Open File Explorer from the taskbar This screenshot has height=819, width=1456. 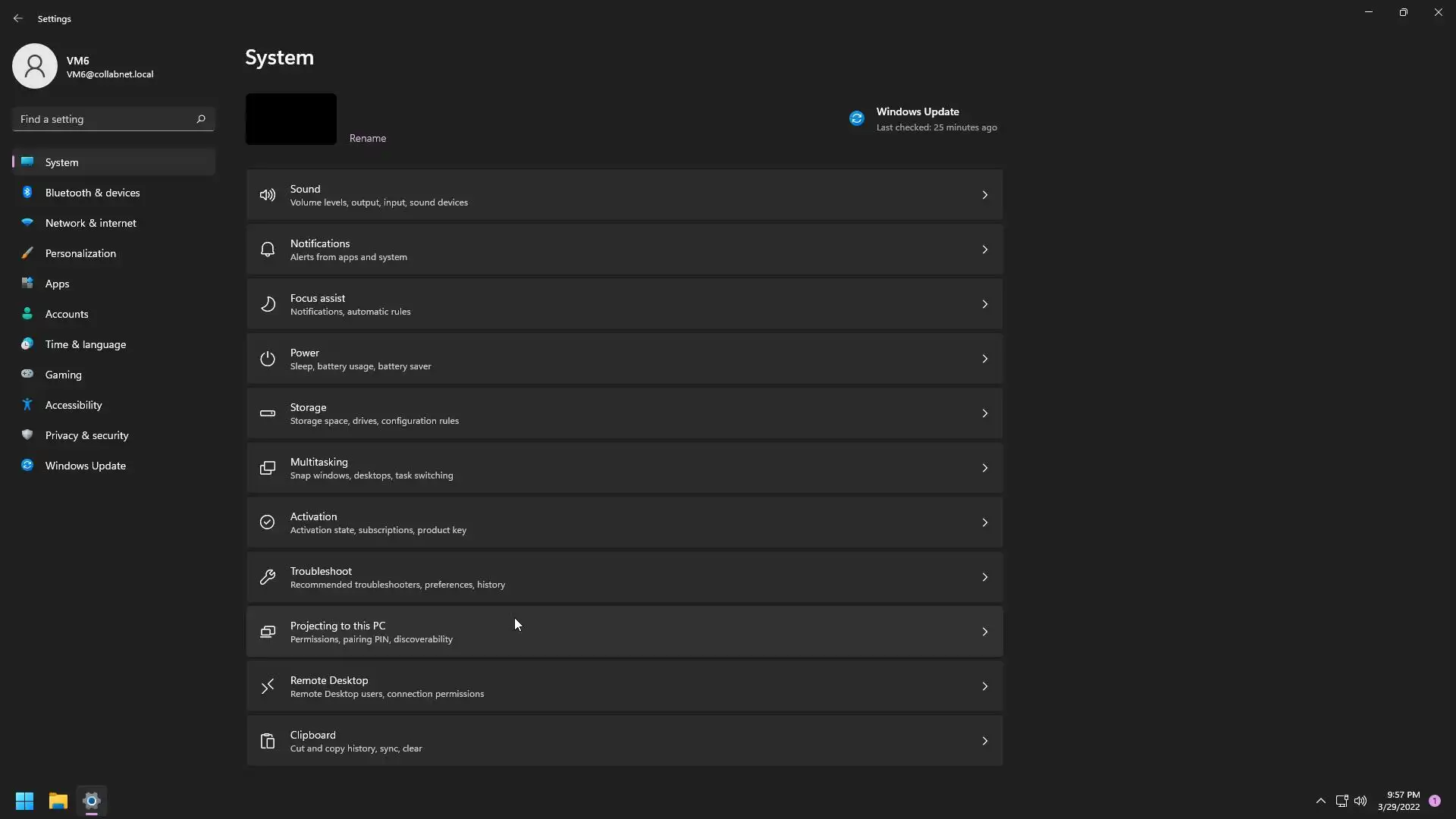(58, 801)
